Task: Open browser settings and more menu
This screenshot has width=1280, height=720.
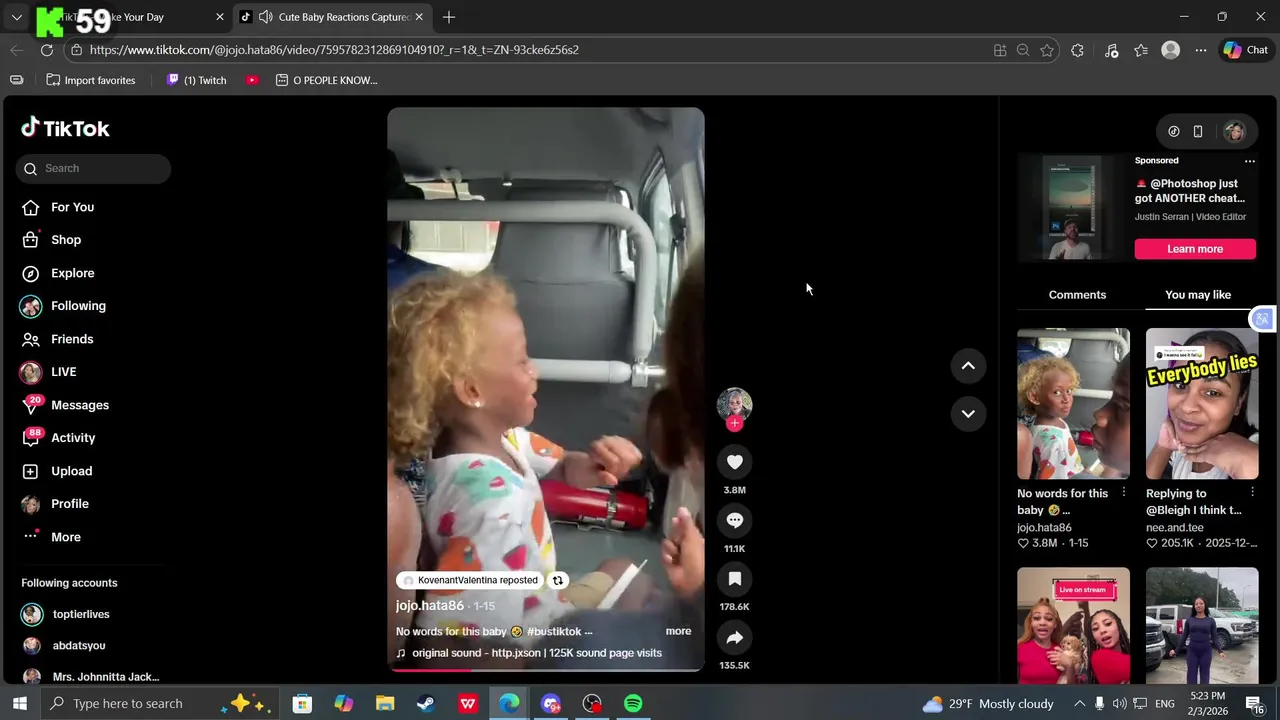Action: [x=1201, y=50]
